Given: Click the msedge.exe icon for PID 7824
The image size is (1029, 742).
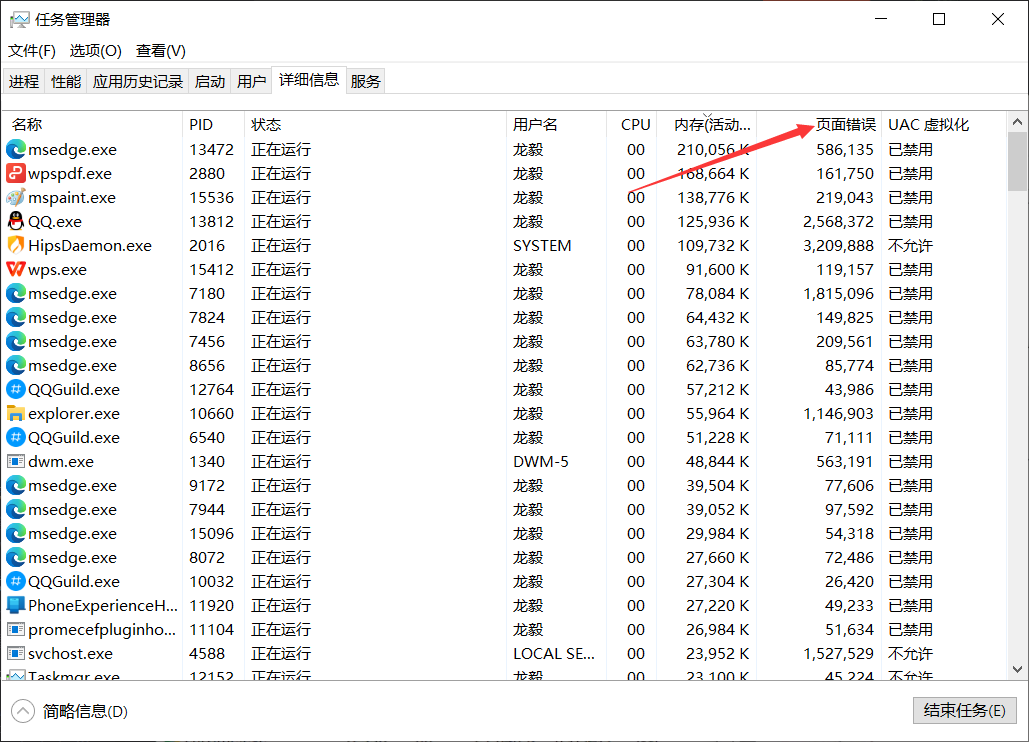Looking at the screenshot, I should pyautogui.click(x=16, y=318).
